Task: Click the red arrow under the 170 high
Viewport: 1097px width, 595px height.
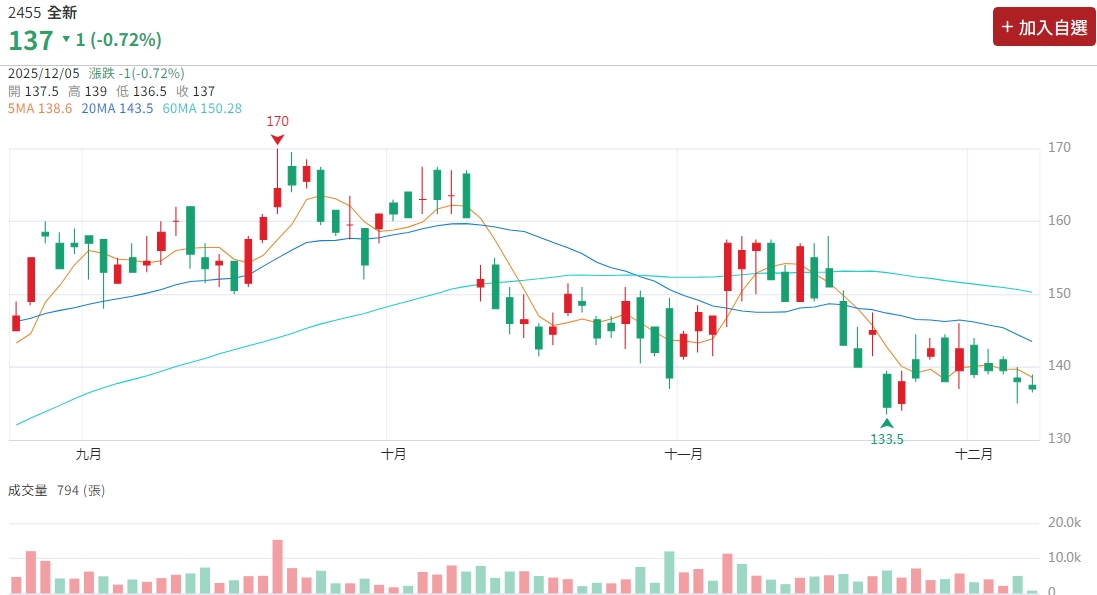Action: point(277,139)
